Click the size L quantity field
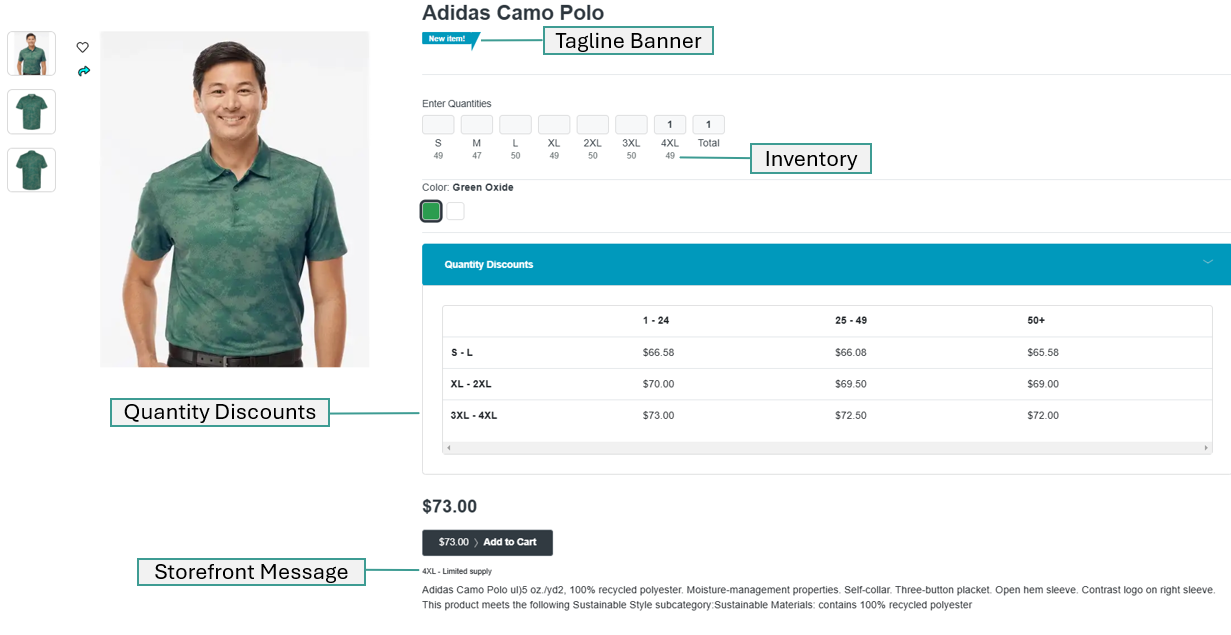 [515, 125]
